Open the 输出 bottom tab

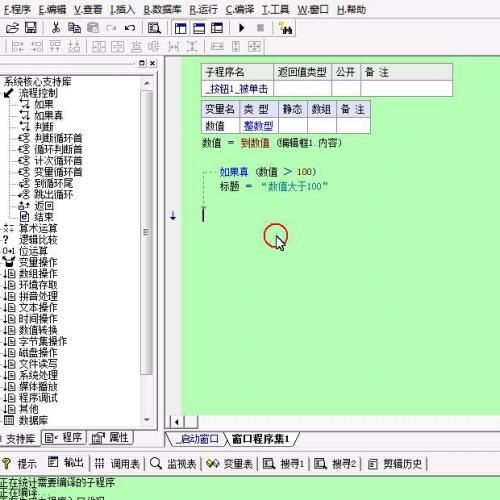(66, 463)
